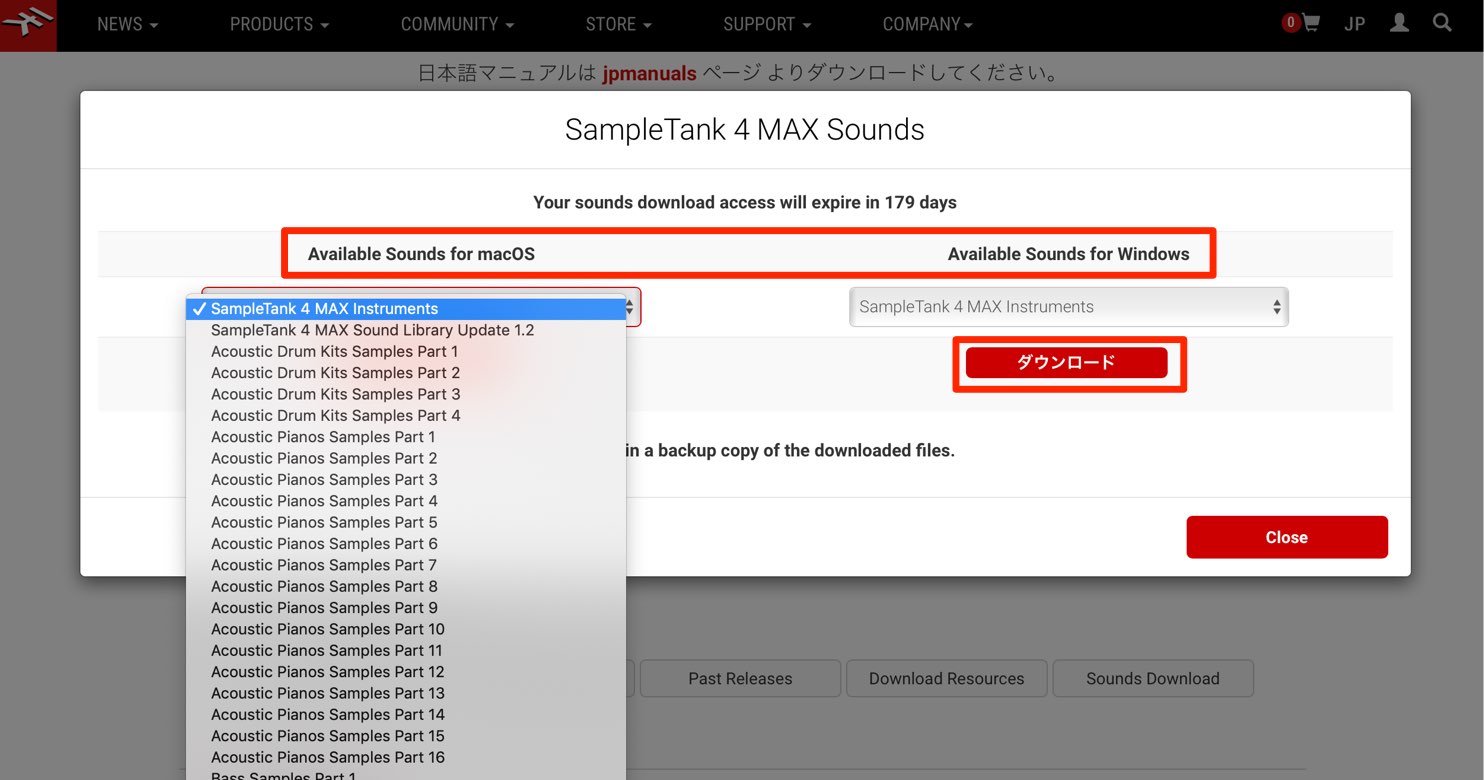Pick Acoustic Pianos Samples Part 3
Screen dimensions: 1484x780
pyautogui.click(x=406, y=479)
